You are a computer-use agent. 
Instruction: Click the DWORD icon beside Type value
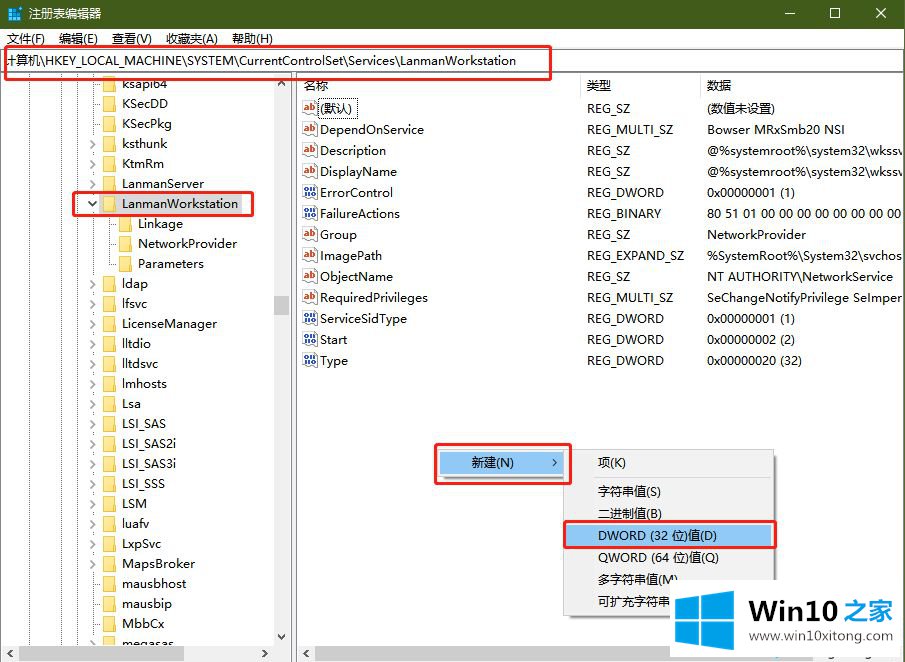pyautogui.click(x=310, y=360)
